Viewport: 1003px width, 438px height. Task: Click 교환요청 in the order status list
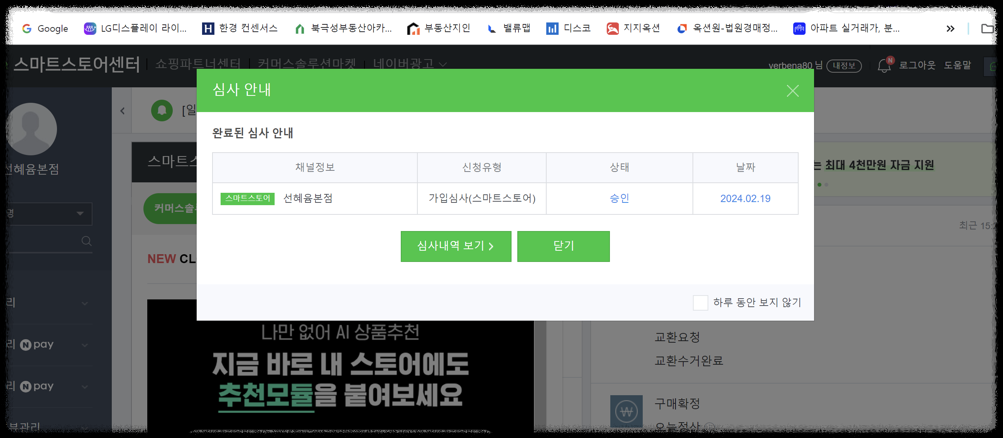677,337
